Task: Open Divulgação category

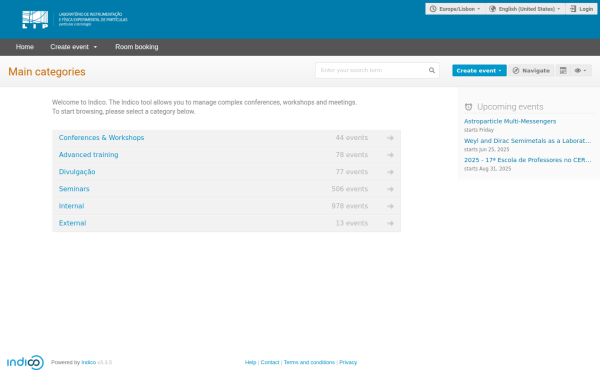Action: 77,172
